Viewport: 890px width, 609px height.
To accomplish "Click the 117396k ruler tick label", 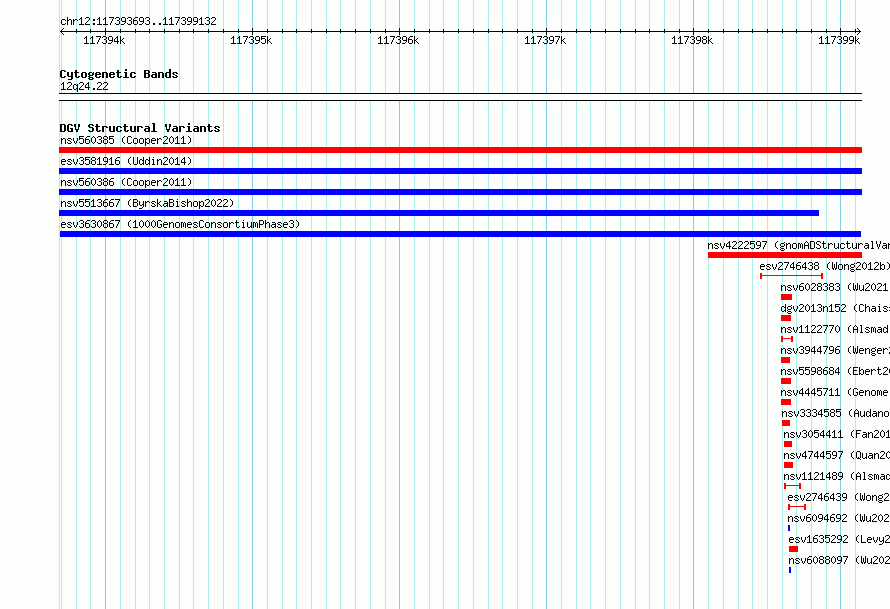I will pos(398,40).
